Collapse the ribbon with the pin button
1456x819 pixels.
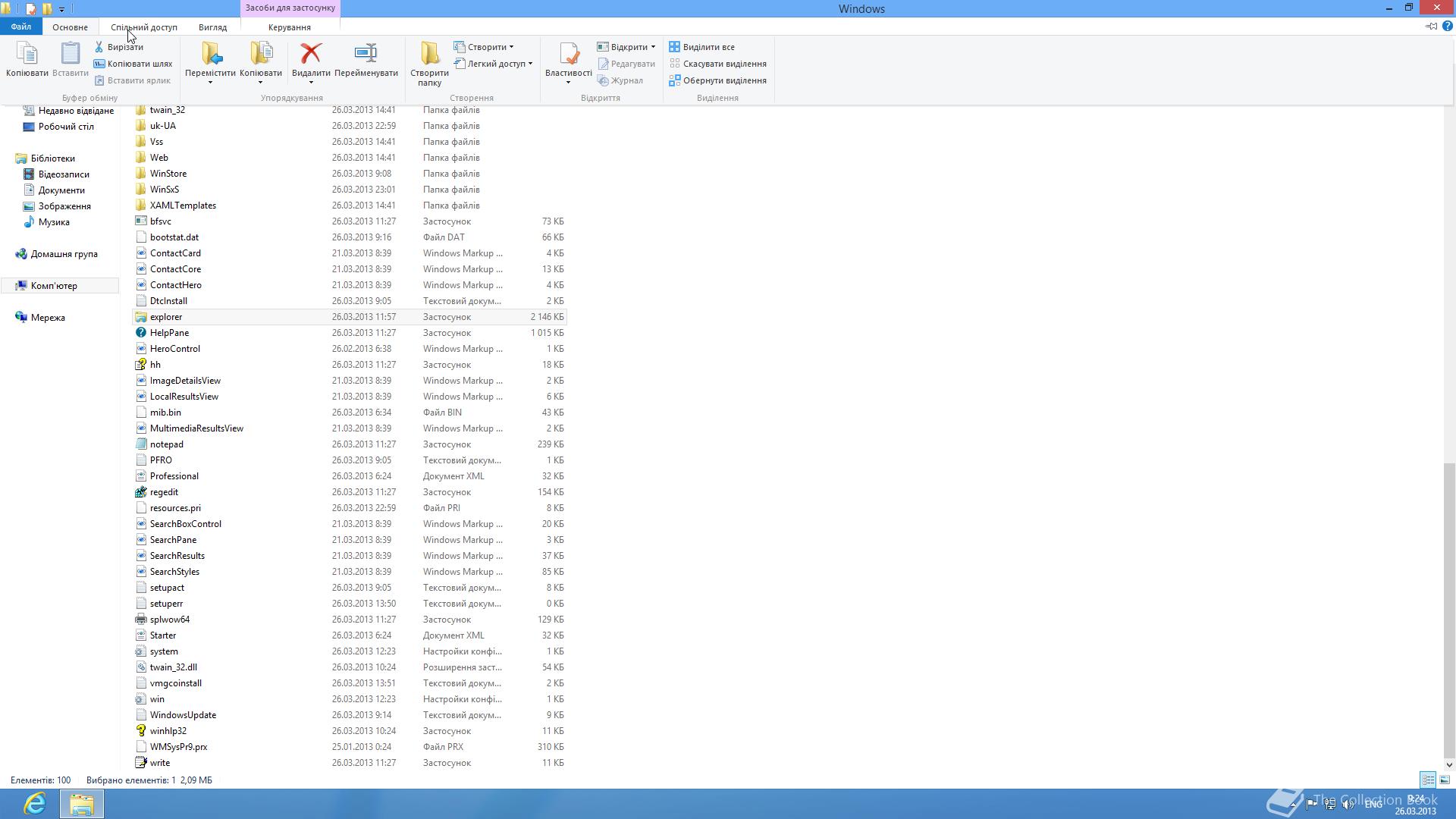[x=1430, y=26]
